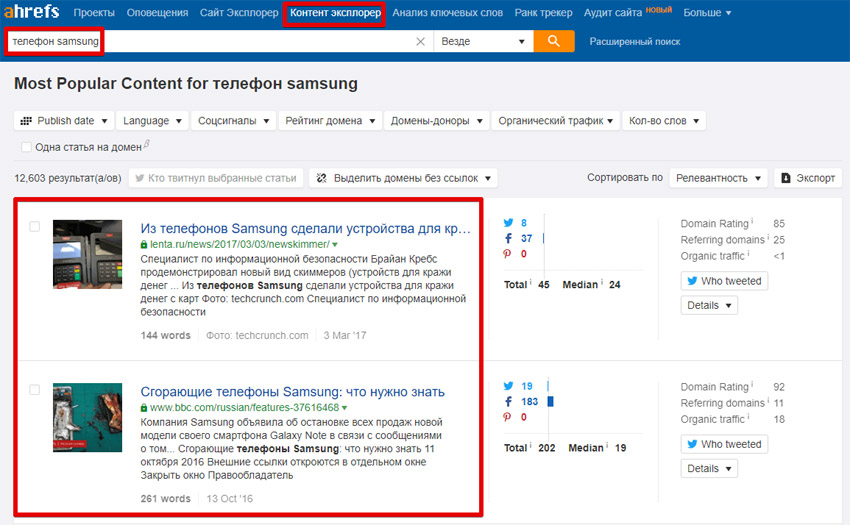Open 'Выделить домены без ссылок' dropdown
This screenshot has width=850, height=525.
[403, 178]
